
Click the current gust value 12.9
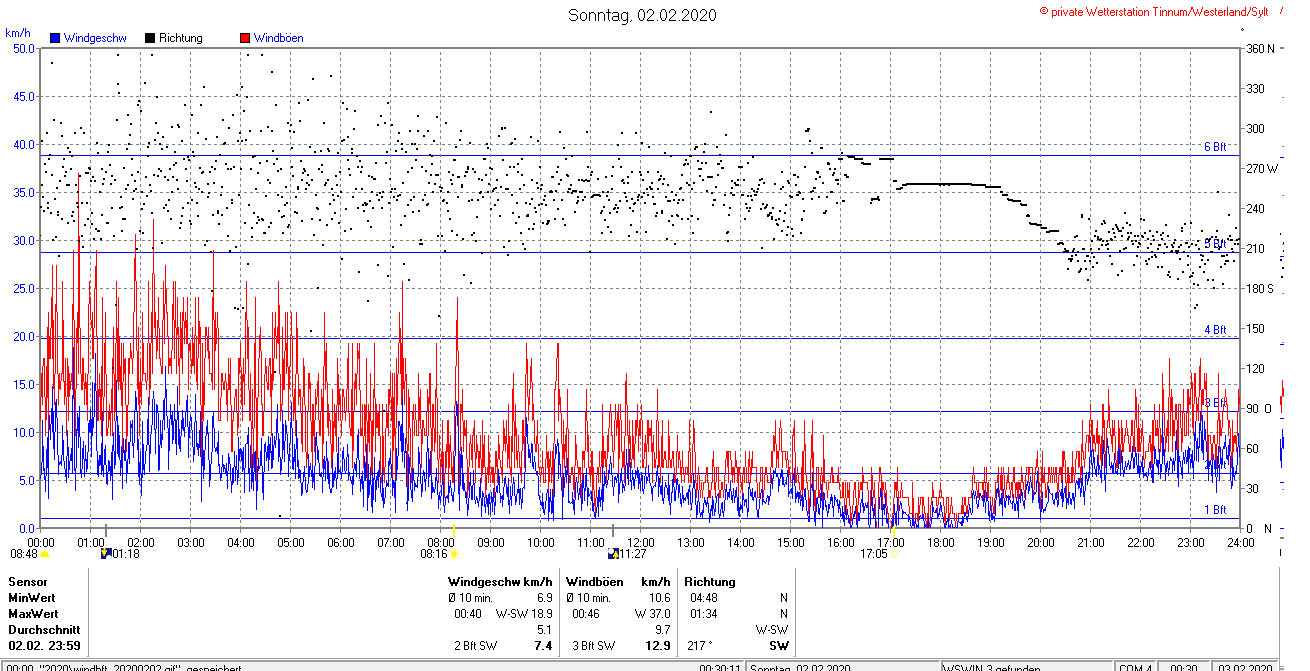(x=658, y=646)
